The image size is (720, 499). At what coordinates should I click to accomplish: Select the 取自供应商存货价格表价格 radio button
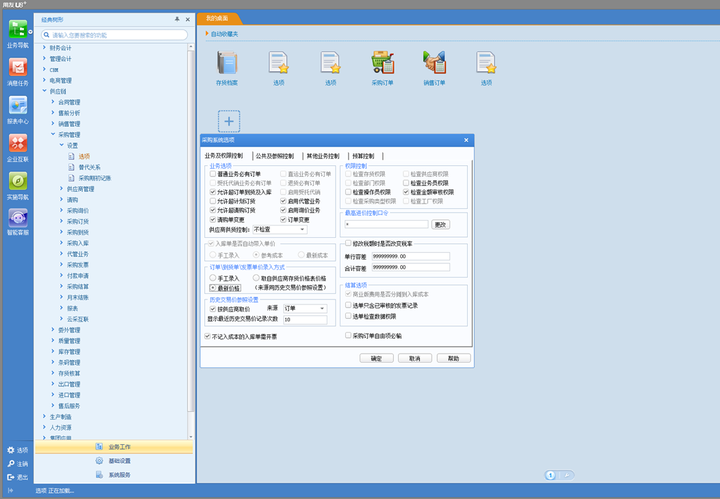coord(256,278)
